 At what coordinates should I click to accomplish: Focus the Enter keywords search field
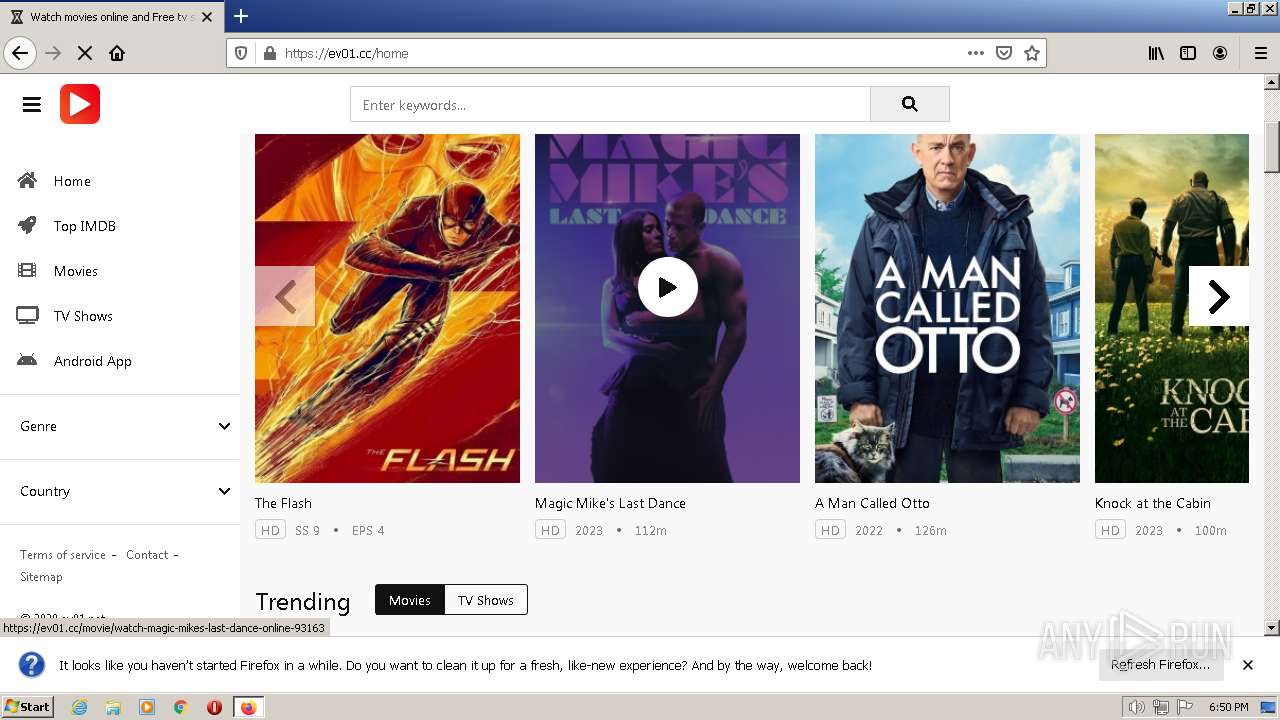click(x=610, y=104)
